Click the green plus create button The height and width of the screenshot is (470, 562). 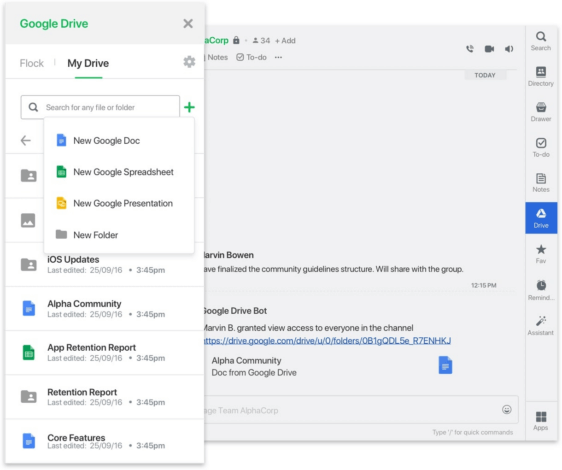click(189, 107)
